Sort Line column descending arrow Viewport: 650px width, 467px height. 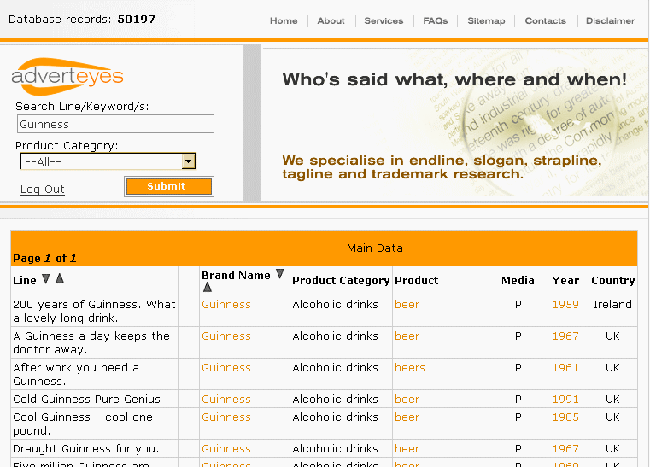(46, 278)
